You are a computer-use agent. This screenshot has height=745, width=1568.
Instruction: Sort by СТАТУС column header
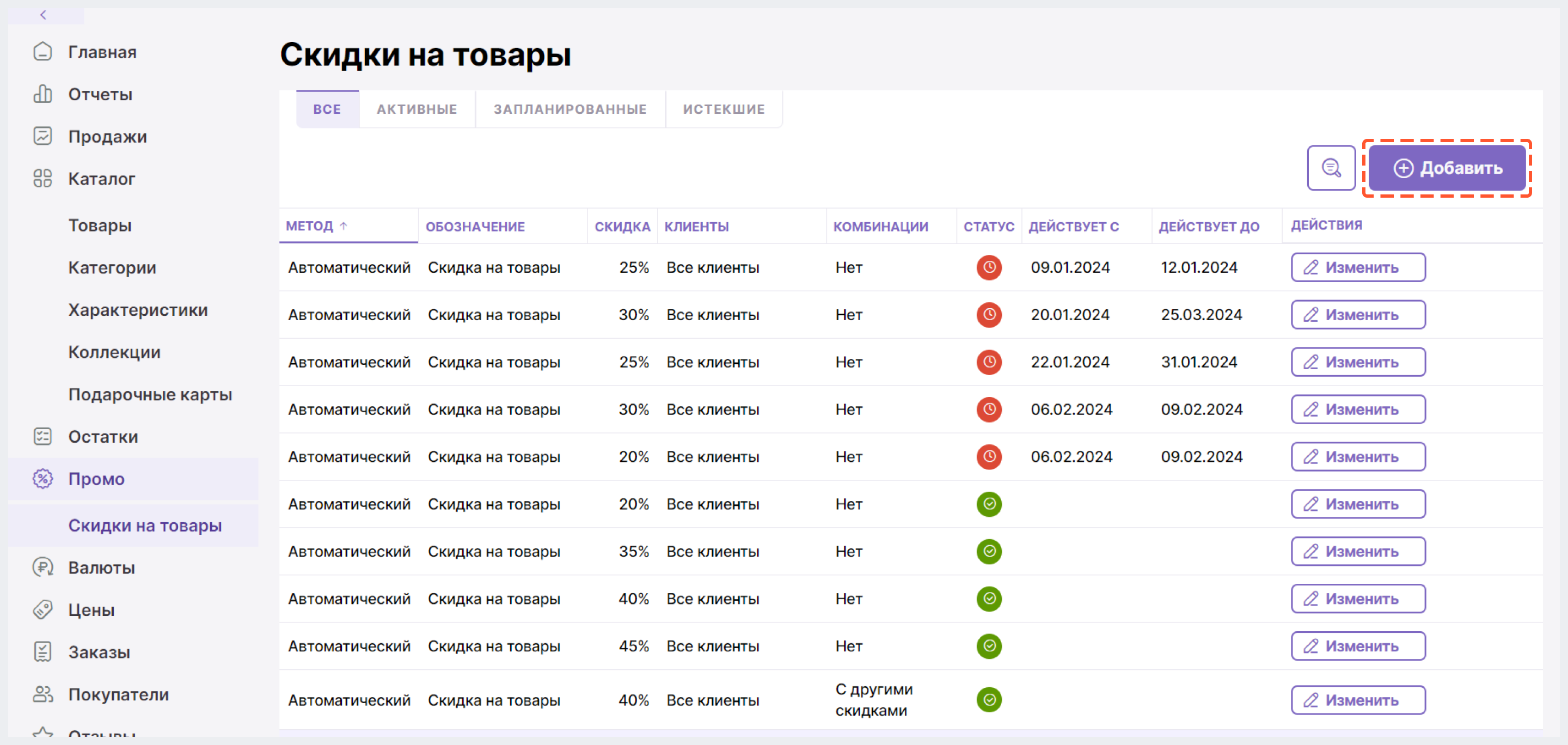989,227
